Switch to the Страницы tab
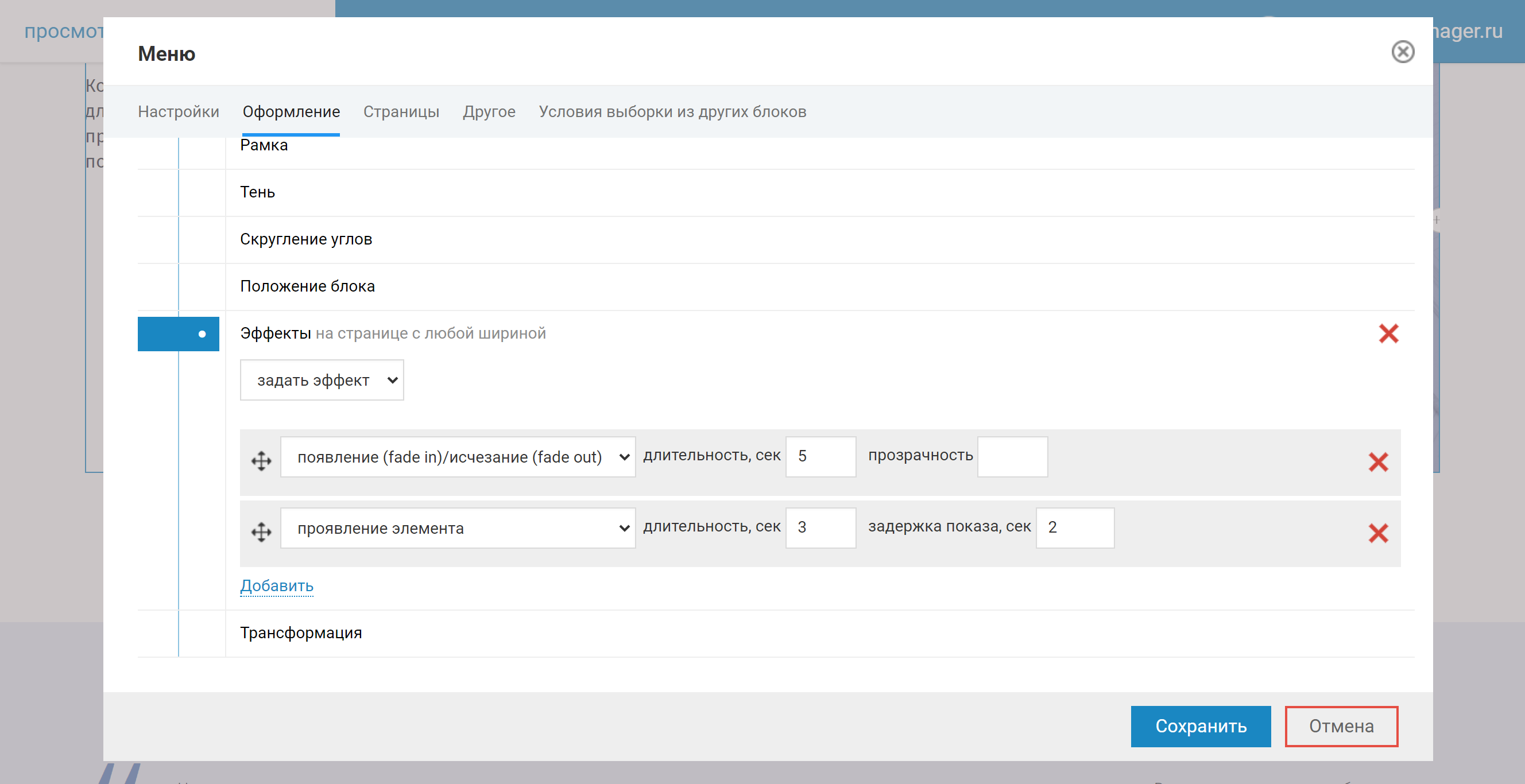This screenshot has height=784, width=1525. click(401, 112)
